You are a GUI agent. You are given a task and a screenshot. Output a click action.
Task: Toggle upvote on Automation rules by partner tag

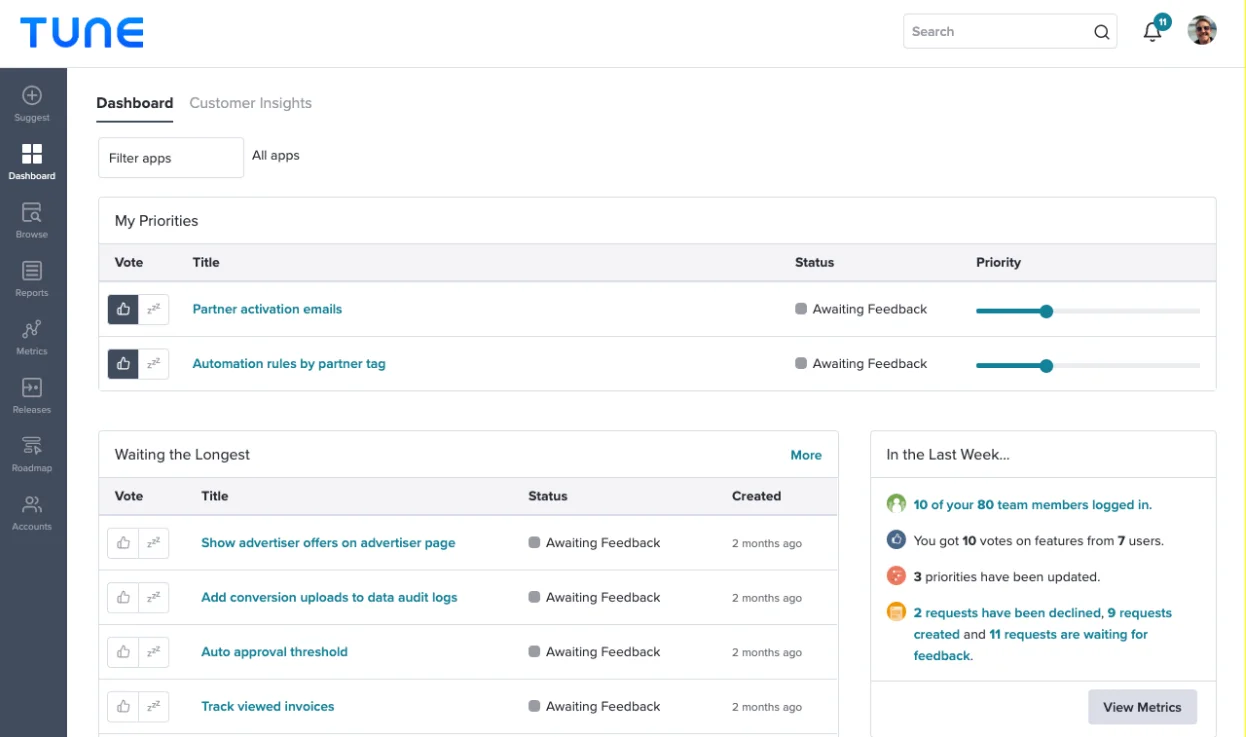tap(123, 364)
